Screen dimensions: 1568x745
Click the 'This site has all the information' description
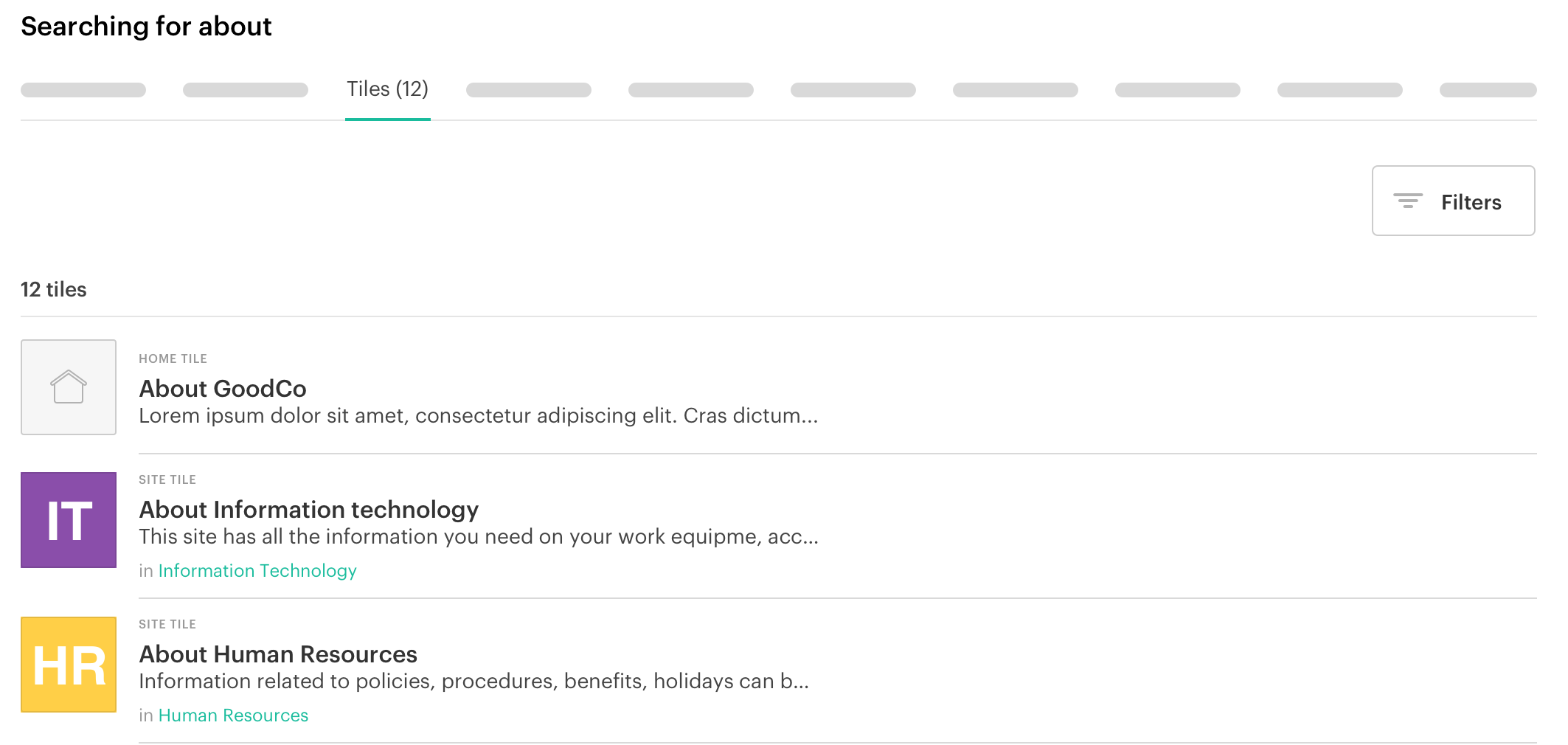(x=478, y=537)
